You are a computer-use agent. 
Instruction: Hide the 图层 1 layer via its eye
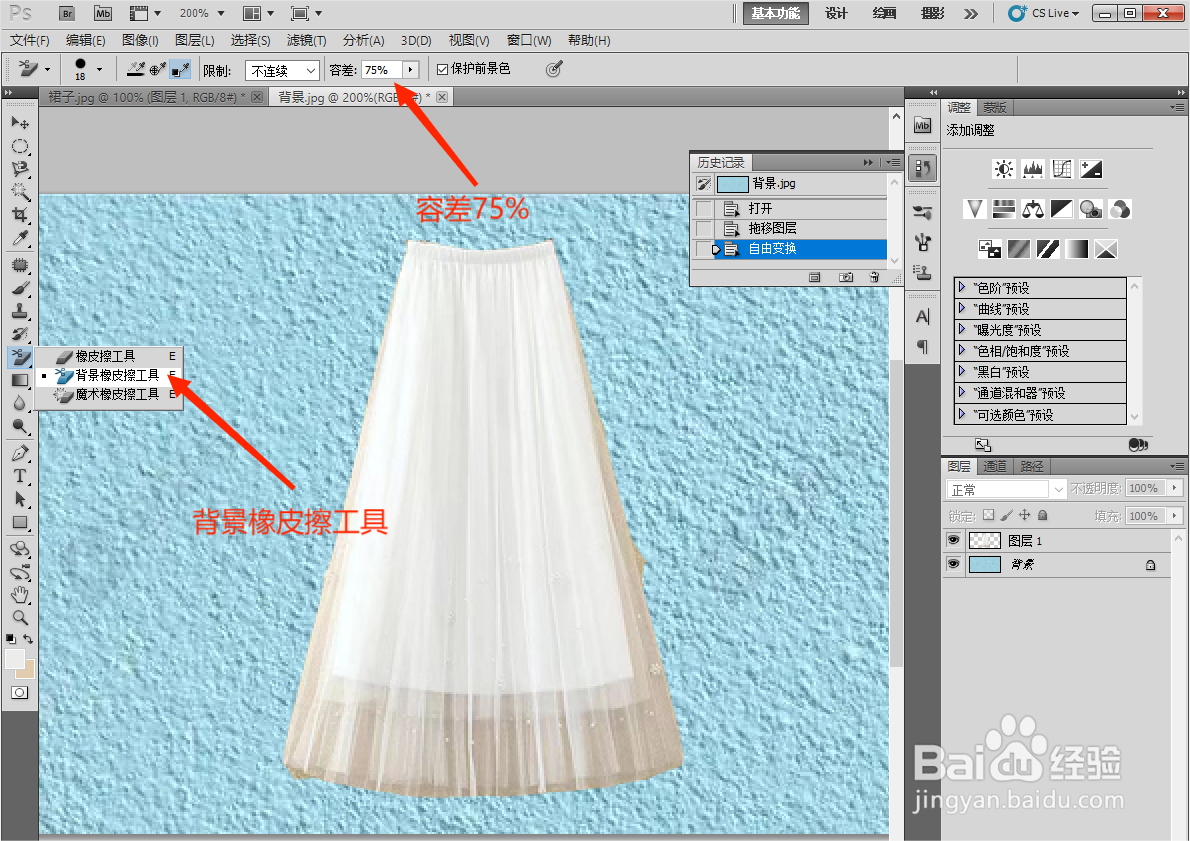[953, 540]
